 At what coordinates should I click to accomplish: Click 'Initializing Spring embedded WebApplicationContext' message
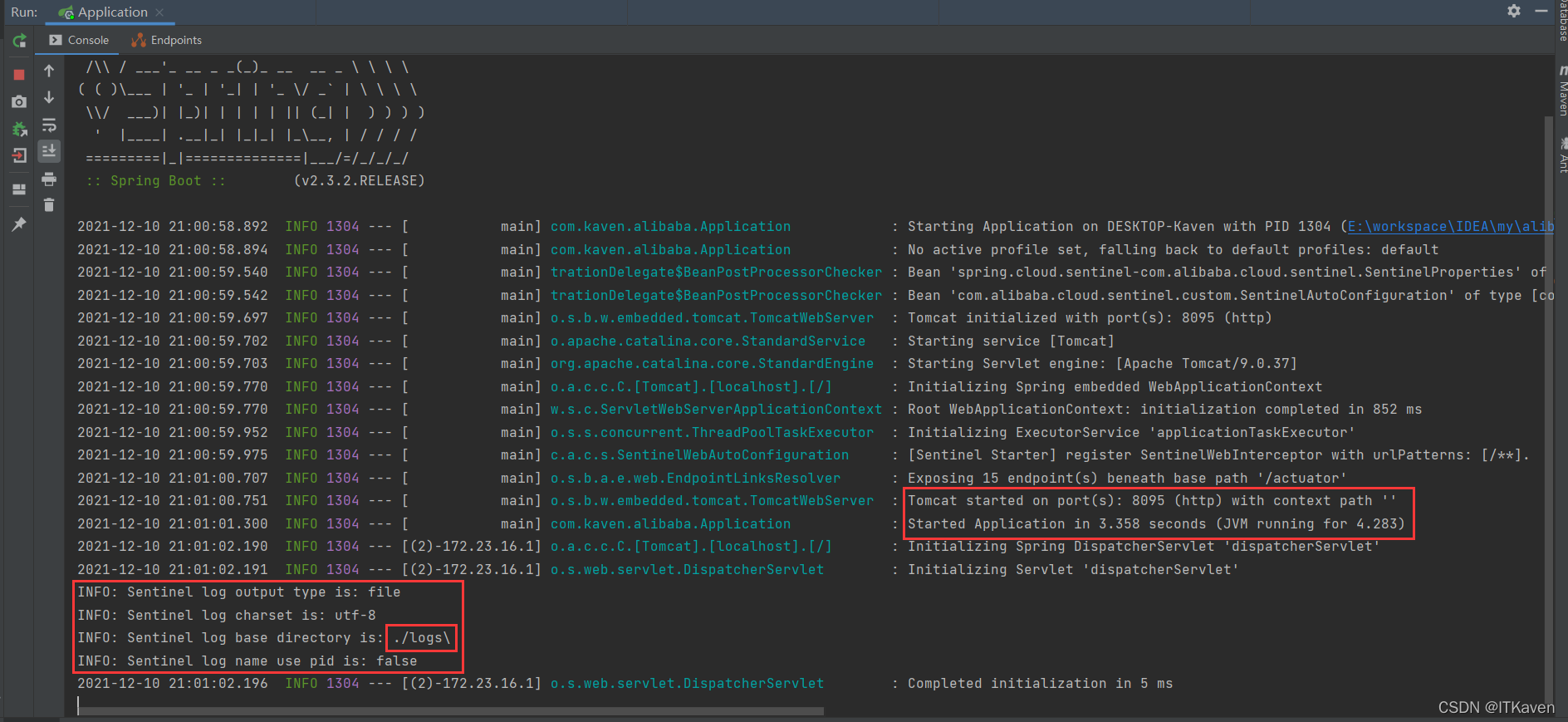(1115, 387)
